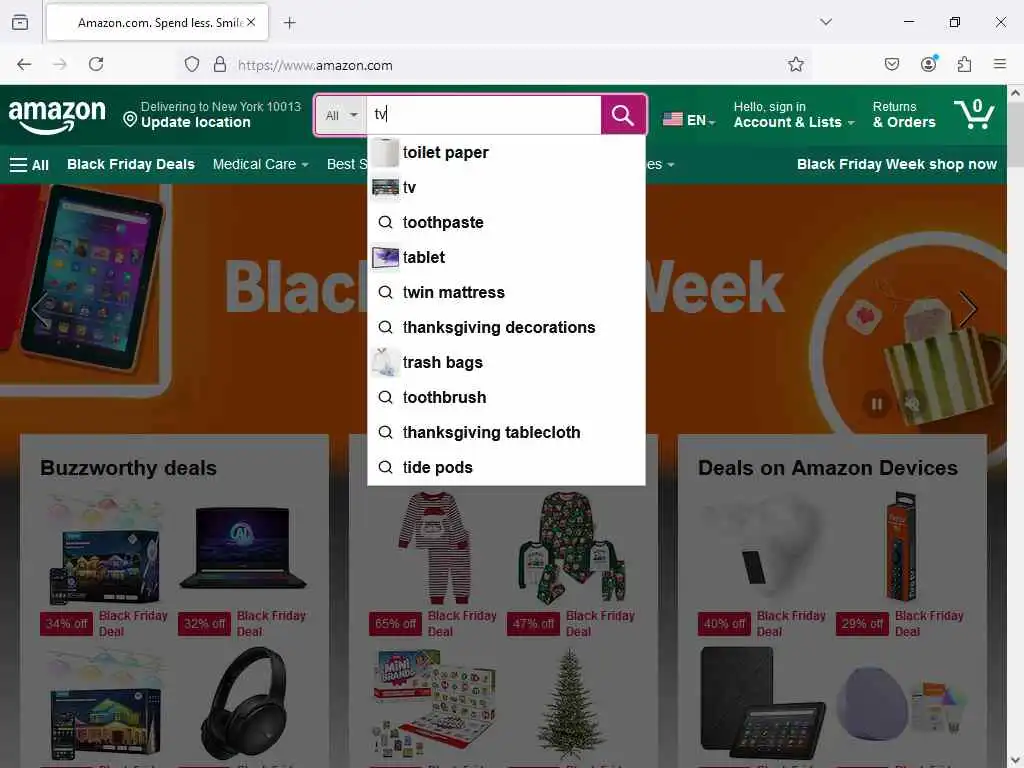Click the browser forward arrow

[x=60, y=64]
